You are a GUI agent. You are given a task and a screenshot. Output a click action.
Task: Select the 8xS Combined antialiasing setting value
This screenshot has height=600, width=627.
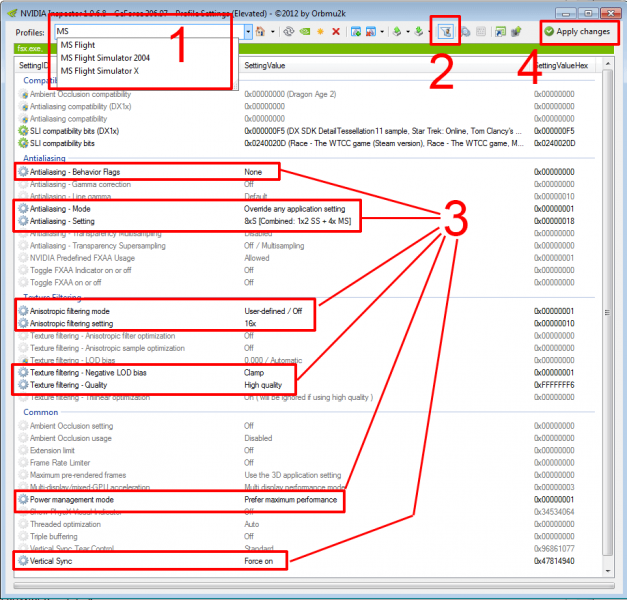tap(298, 221)
